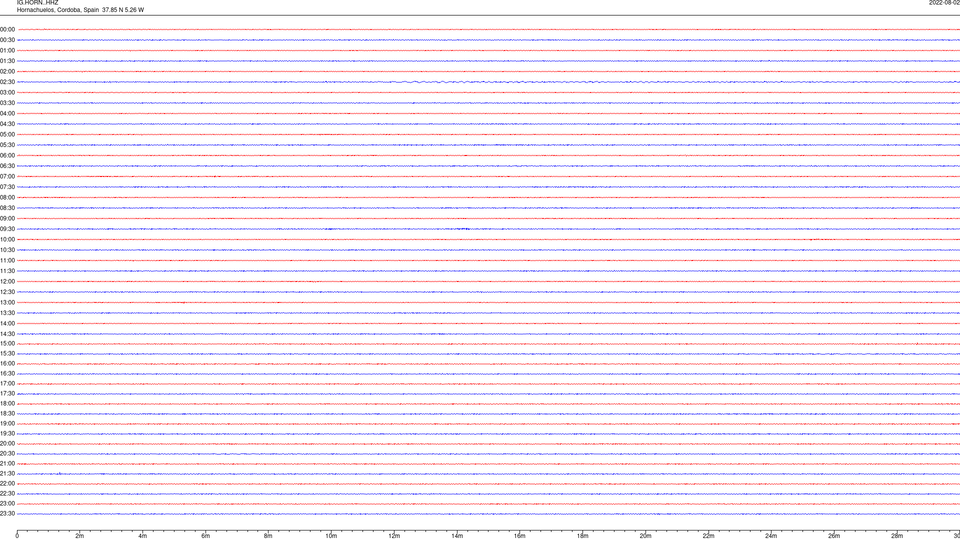Click the 16:00 trace label

click(x=7, y=364)
